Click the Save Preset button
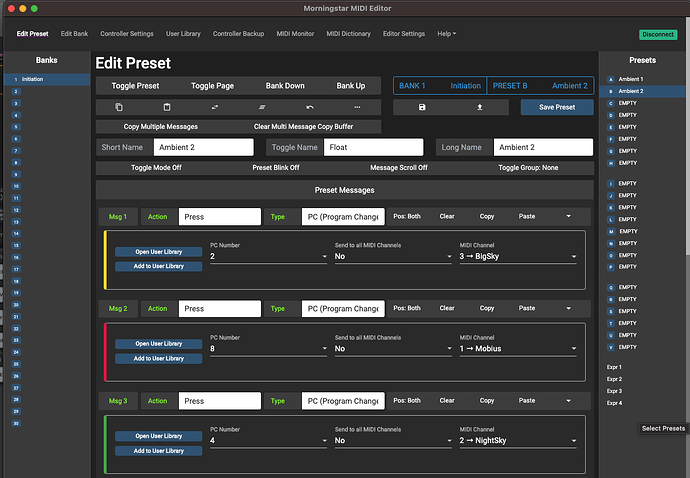This screenshot has width=690, height=478. (557, 107)
